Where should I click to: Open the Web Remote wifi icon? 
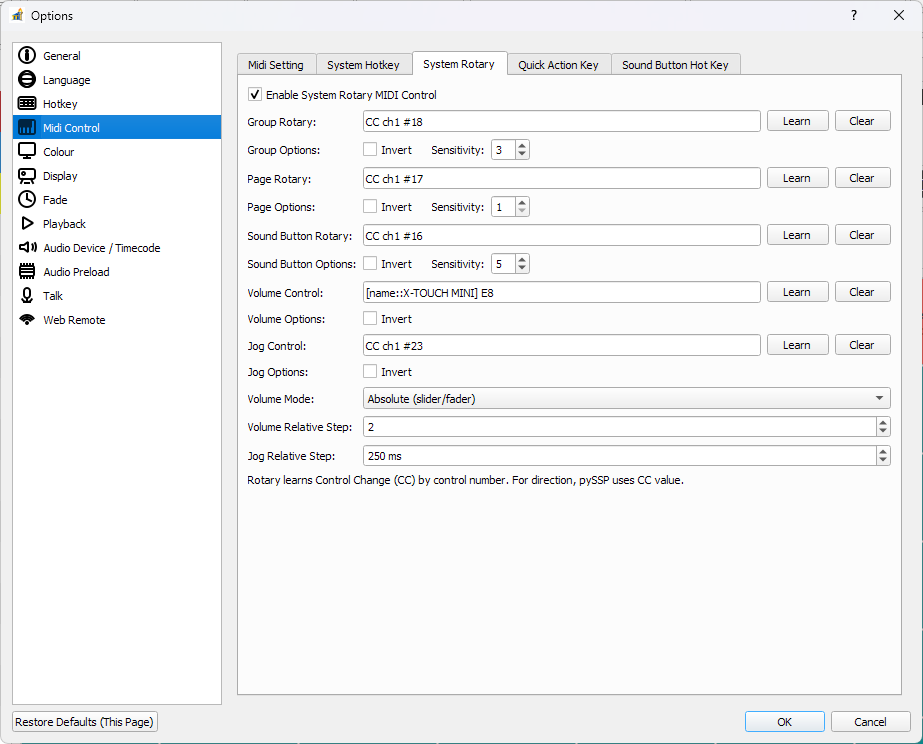[27, 320]
